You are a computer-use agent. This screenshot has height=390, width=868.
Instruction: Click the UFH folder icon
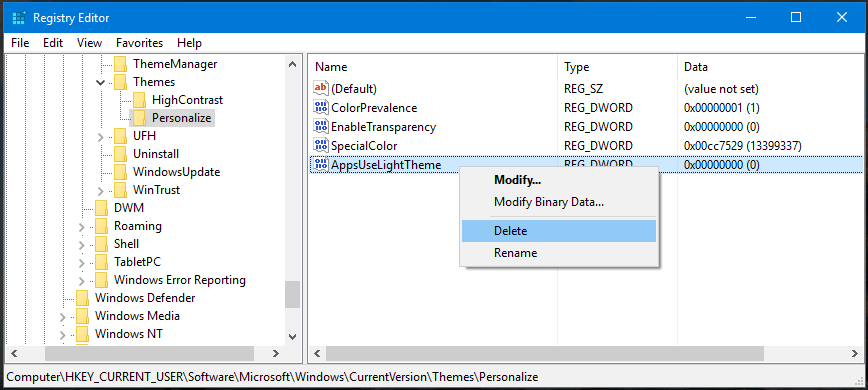[120, 136]
